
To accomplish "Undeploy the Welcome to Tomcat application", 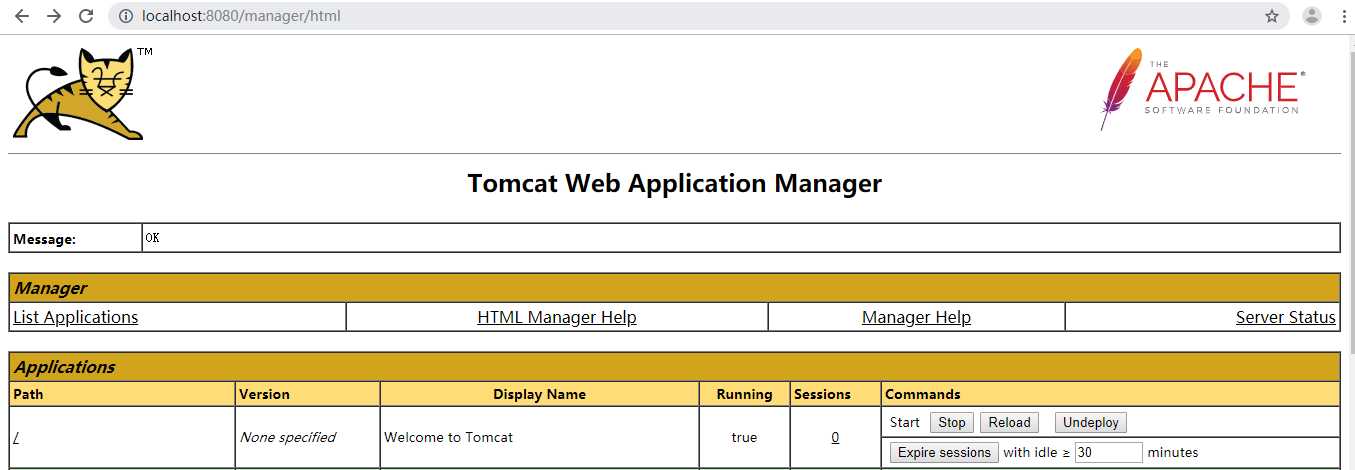I will 1091,423.
